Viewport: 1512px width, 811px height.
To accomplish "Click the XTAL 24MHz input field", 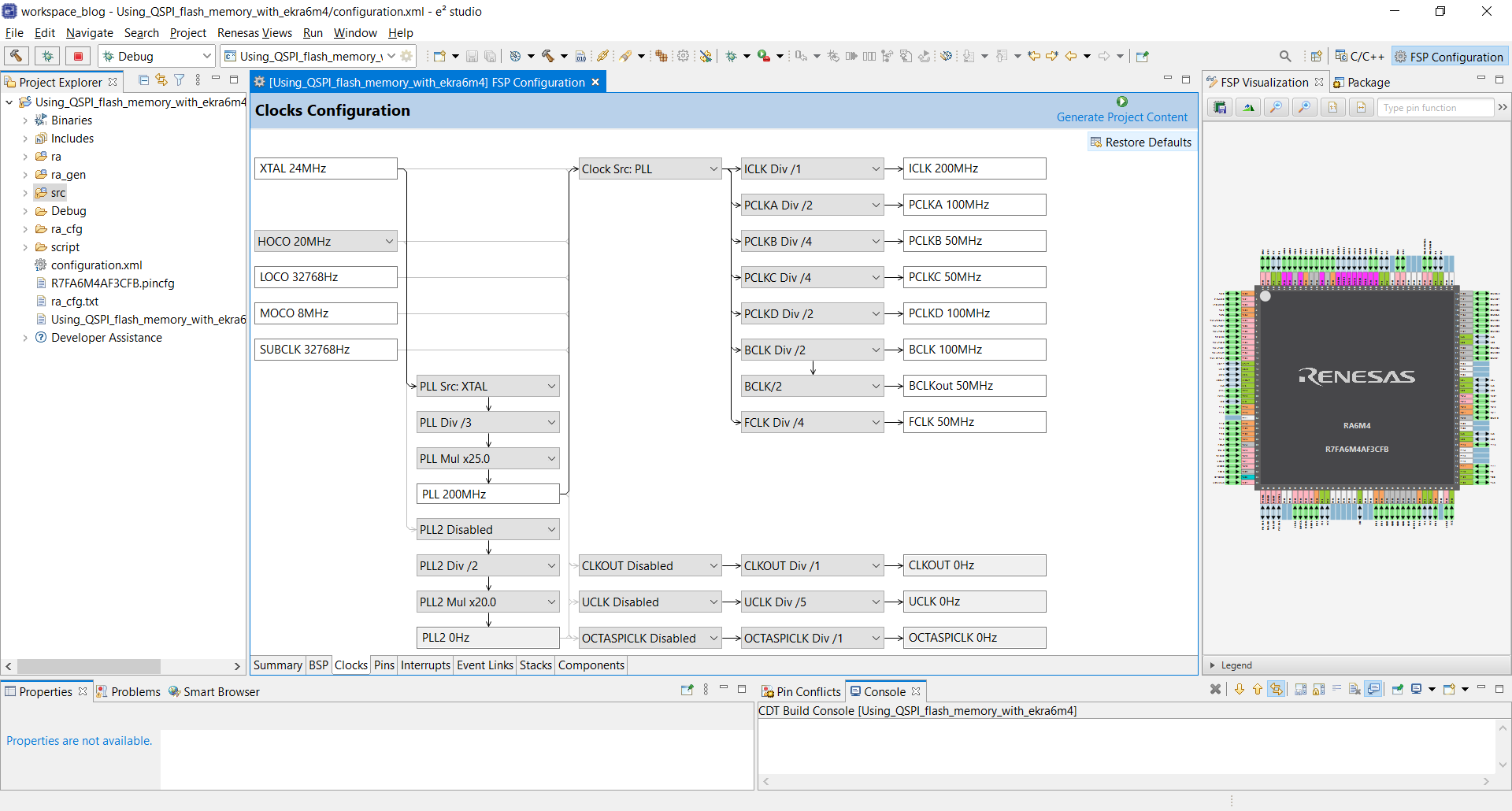I will (x=325, y=168).
